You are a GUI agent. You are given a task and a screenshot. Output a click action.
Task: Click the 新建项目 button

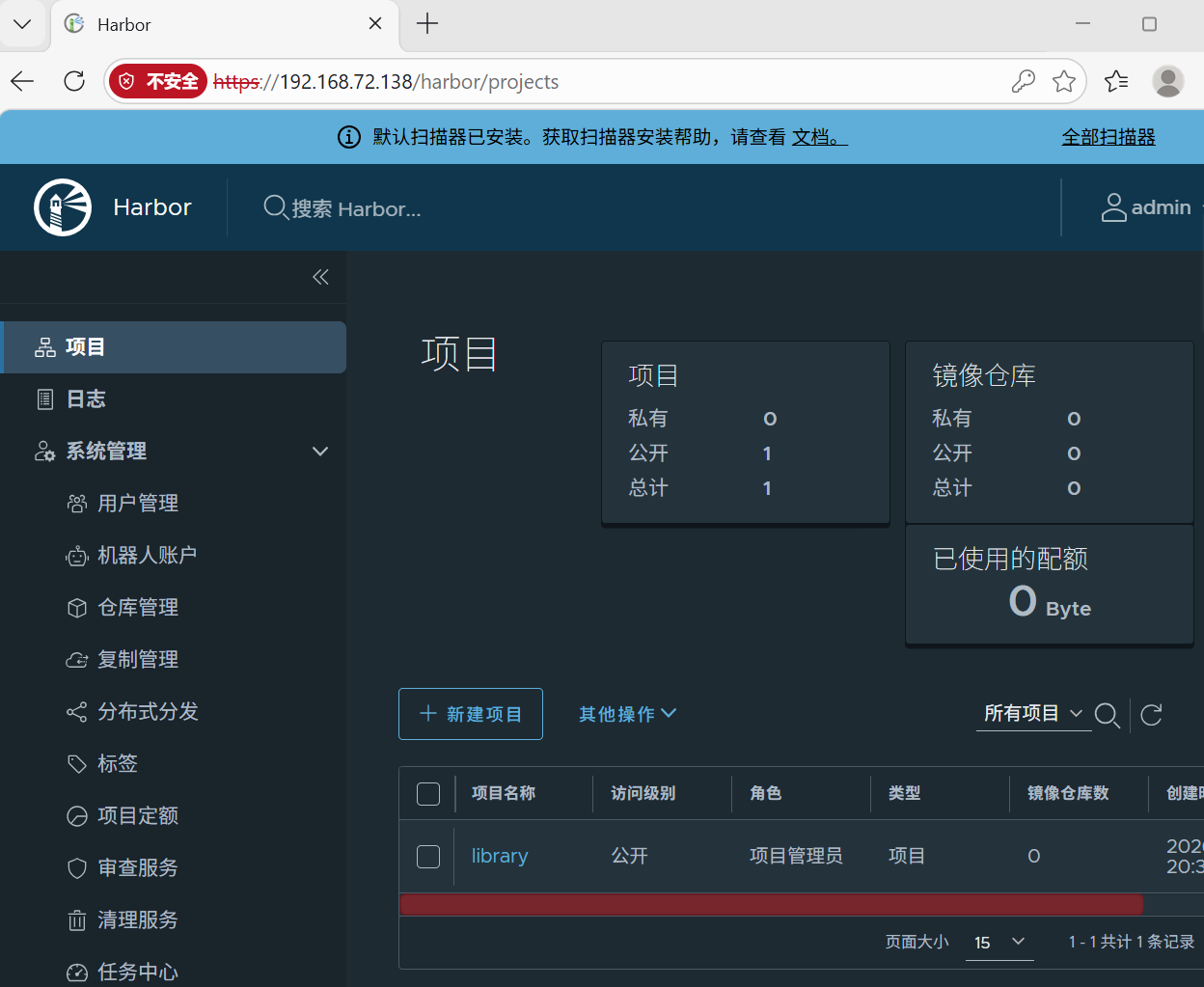471,714
